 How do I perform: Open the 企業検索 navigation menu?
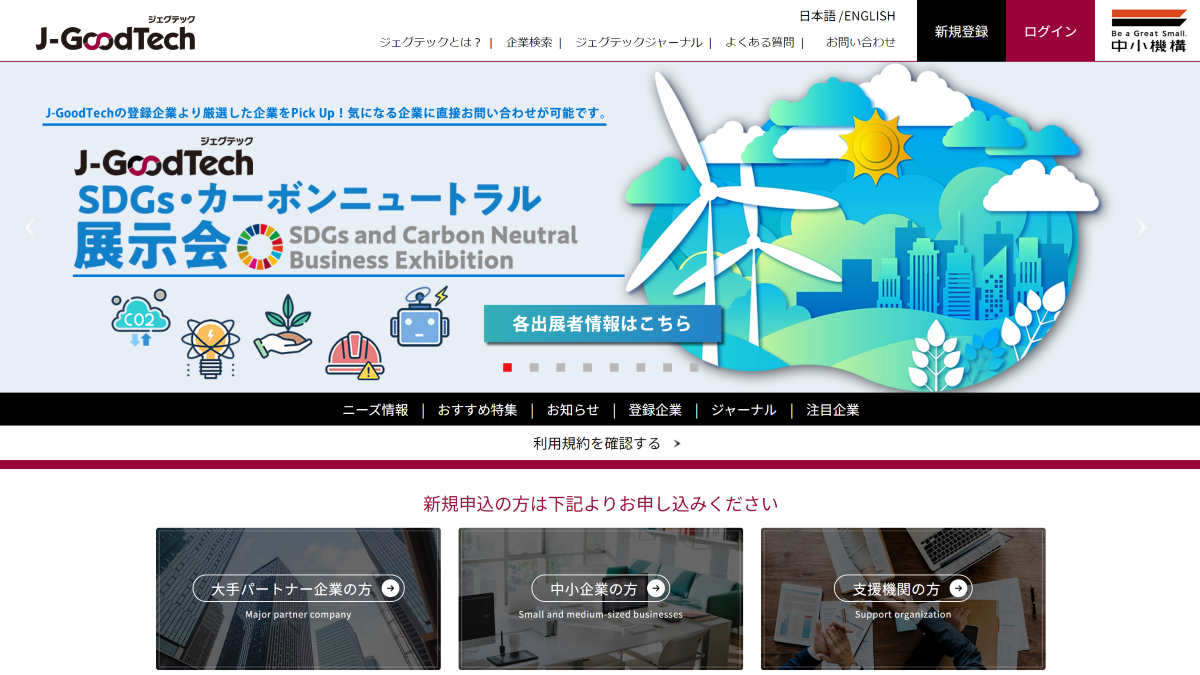point(528,44)
